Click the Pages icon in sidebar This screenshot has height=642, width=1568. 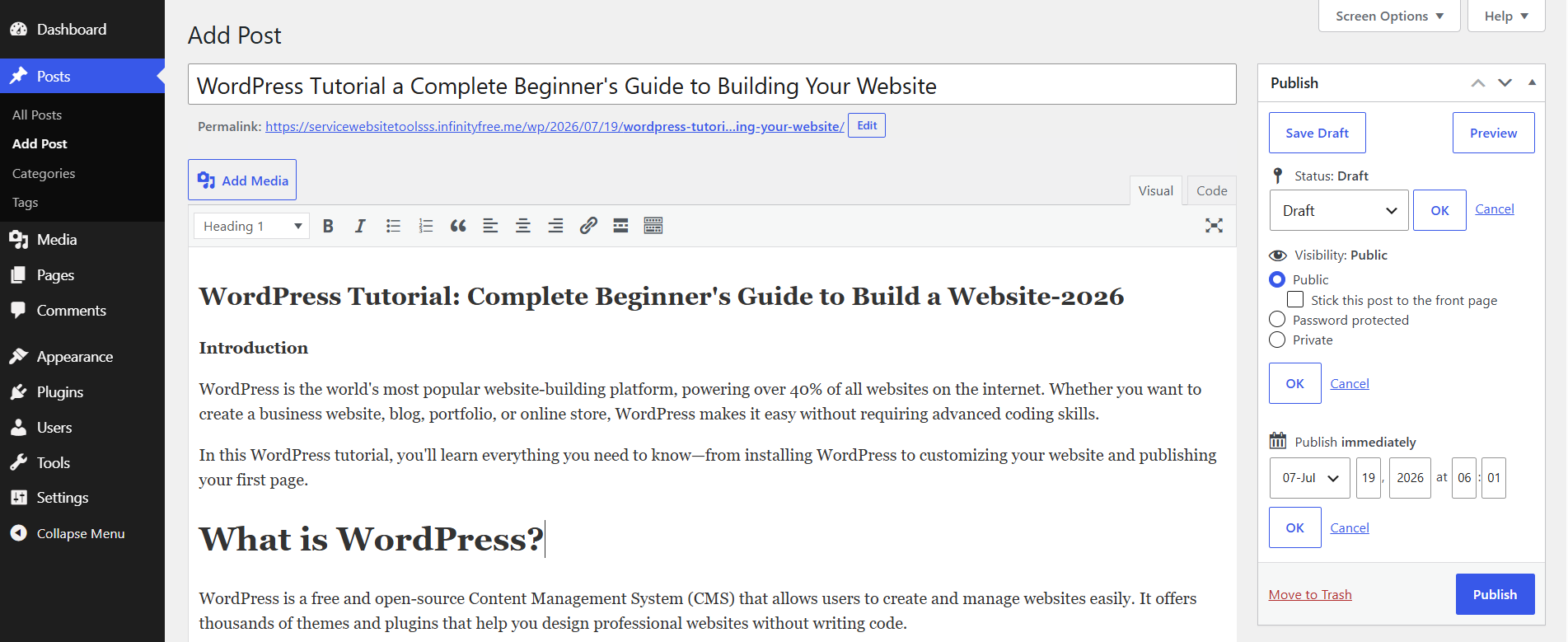[18, 275]
